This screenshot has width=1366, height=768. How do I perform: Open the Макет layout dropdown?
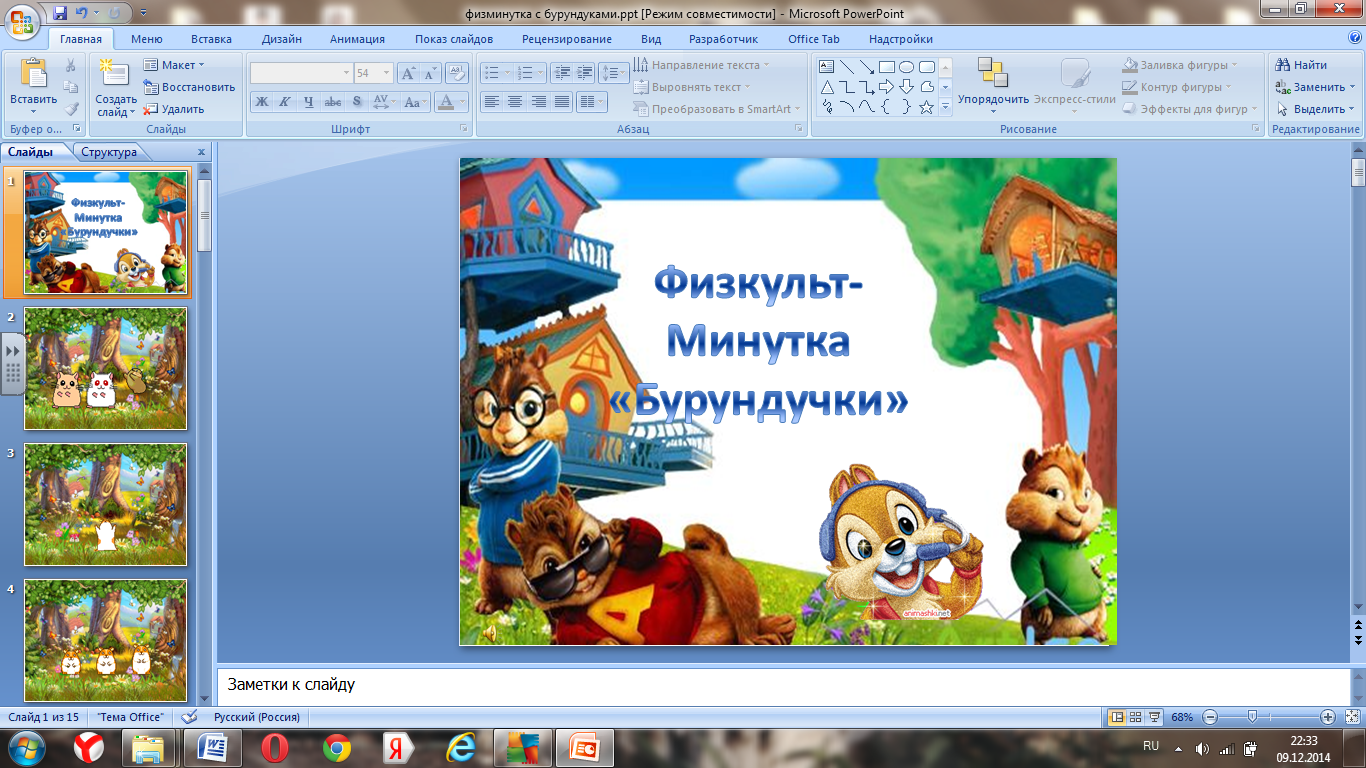tap(175, 65)
